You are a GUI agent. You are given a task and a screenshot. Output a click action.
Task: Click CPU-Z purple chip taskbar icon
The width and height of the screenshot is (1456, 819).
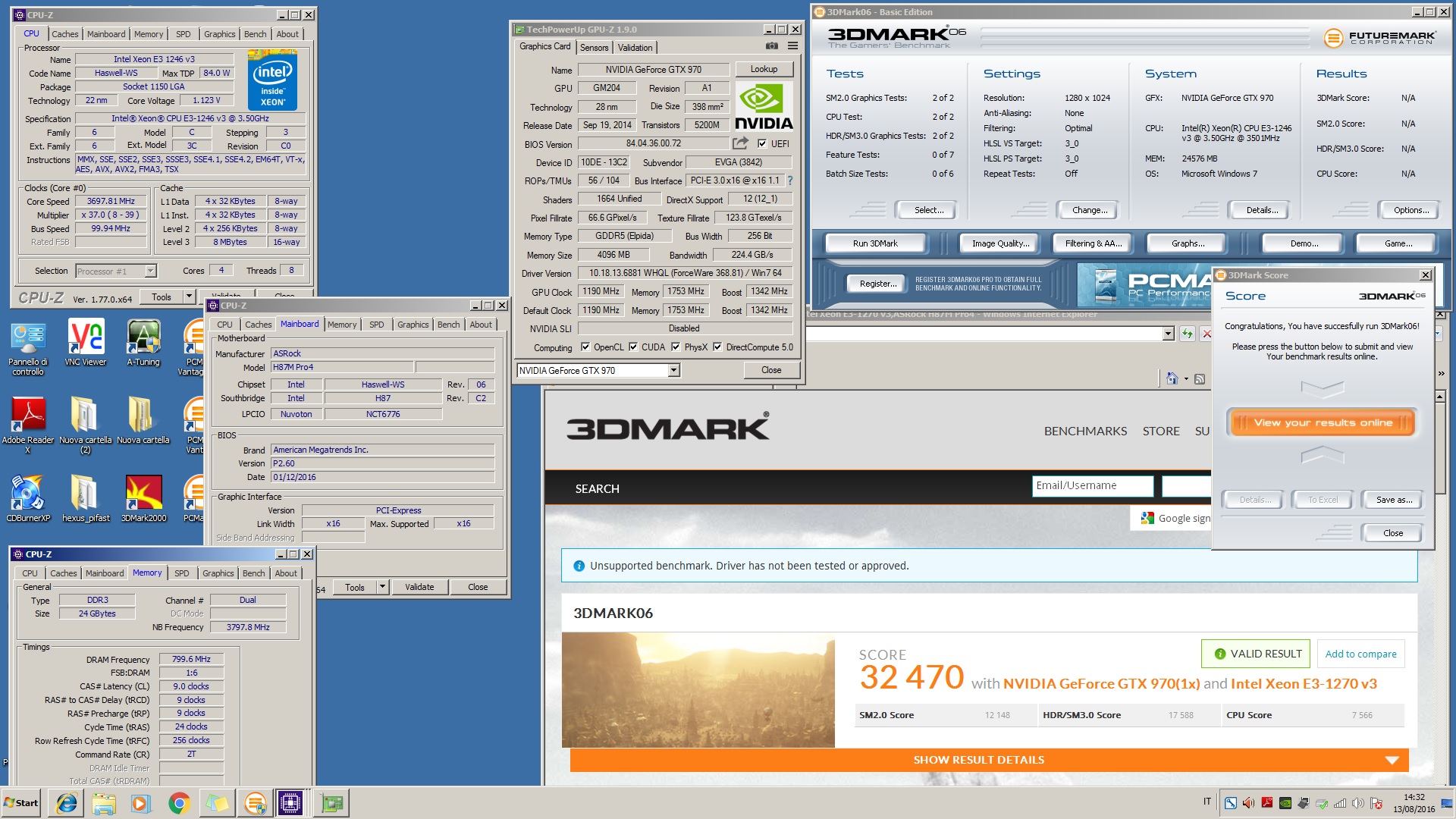coord(290,802)
